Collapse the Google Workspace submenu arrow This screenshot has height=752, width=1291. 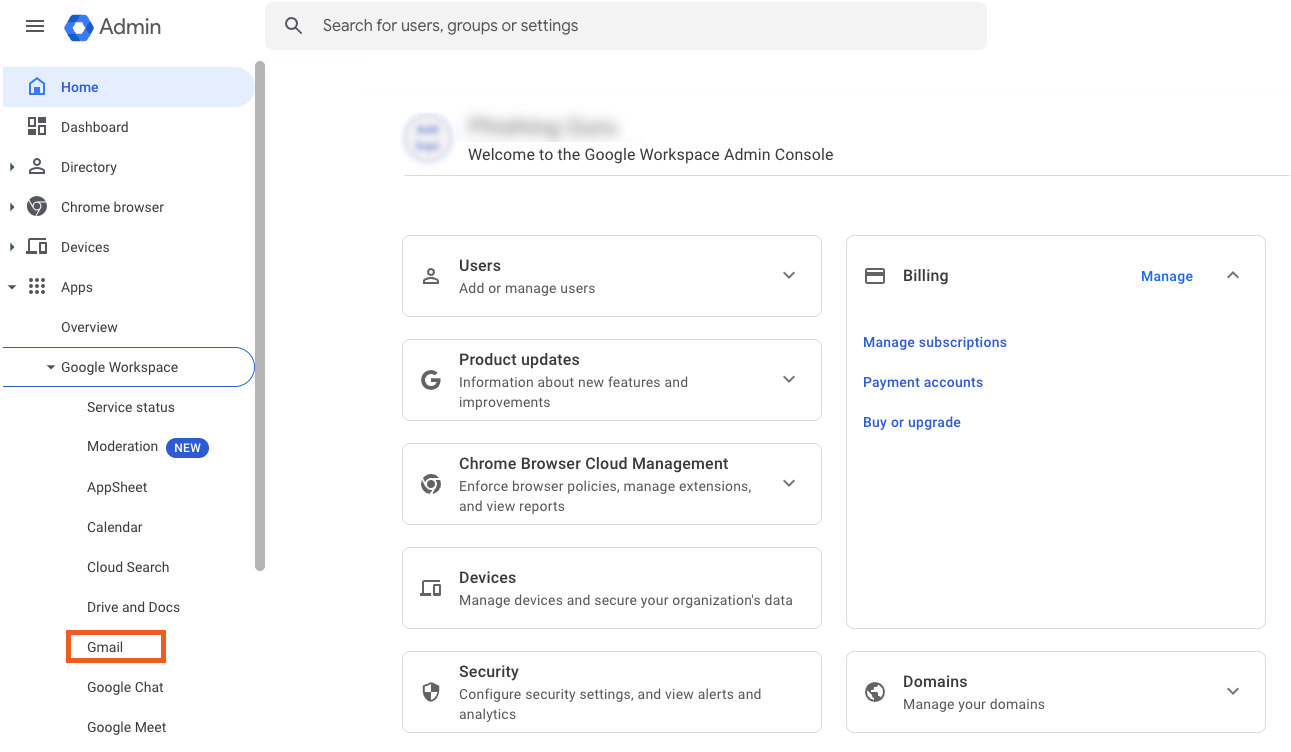[x=51, y=367]
